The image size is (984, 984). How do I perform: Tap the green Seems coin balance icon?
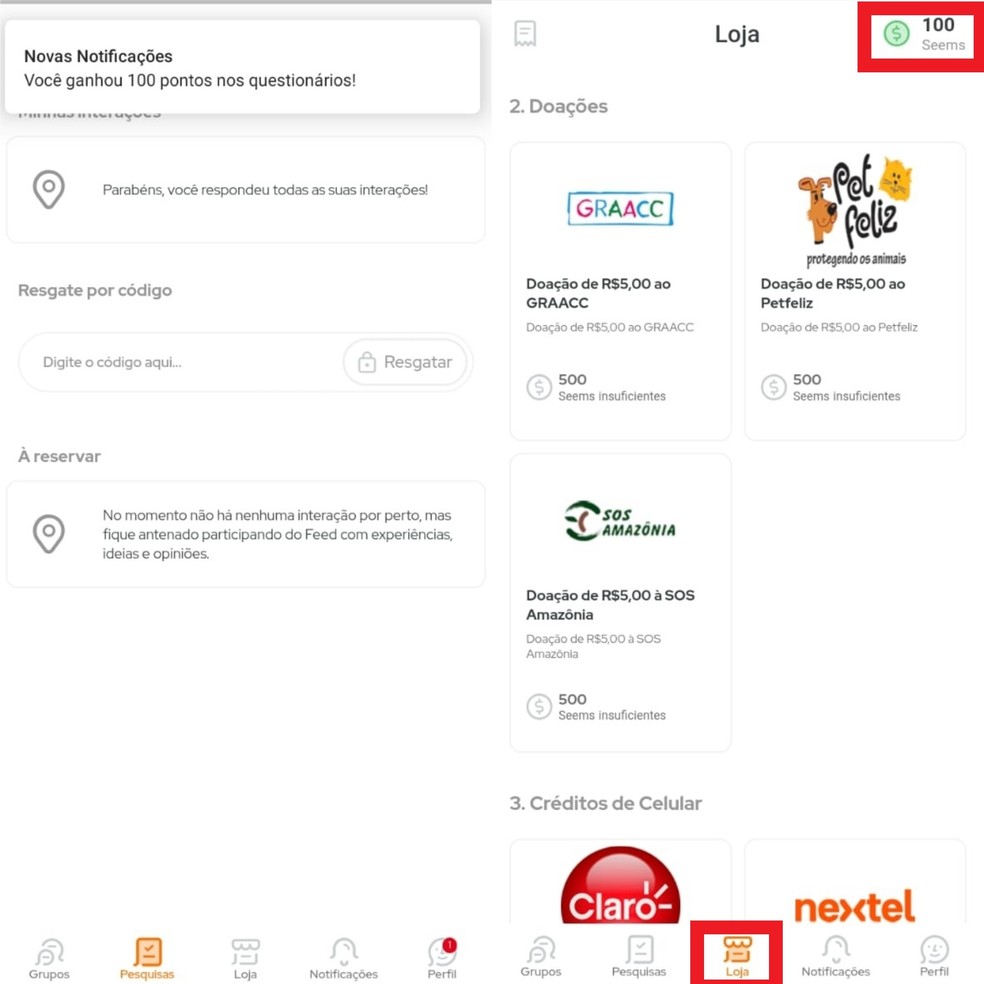896,34
